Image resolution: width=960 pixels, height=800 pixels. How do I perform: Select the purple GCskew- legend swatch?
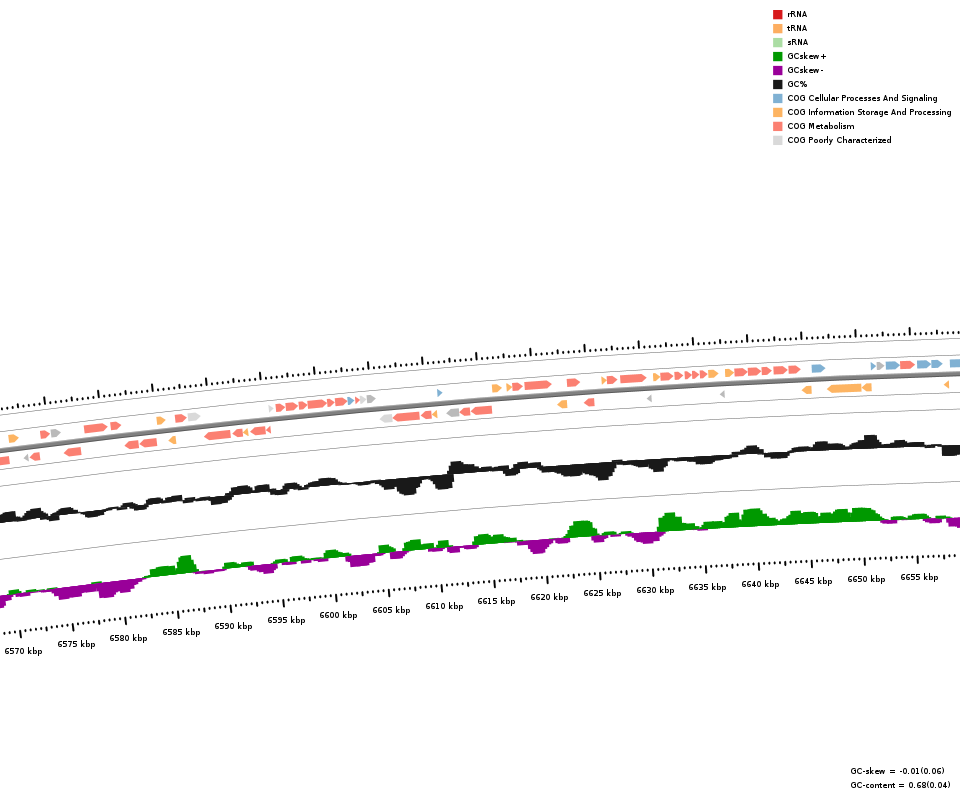(x=777, y=70)
